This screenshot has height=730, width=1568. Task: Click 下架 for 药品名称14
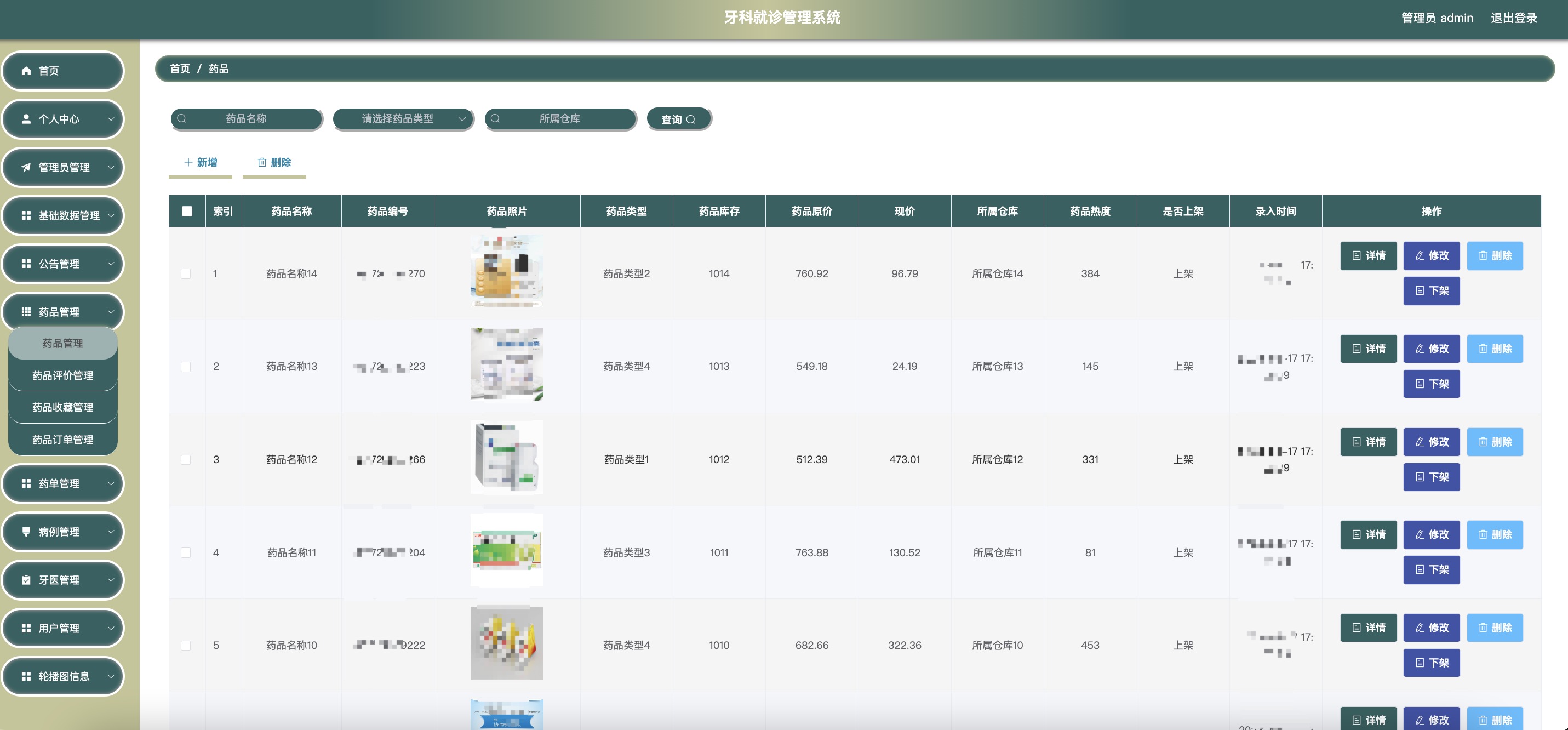(x=1432, y=291)
